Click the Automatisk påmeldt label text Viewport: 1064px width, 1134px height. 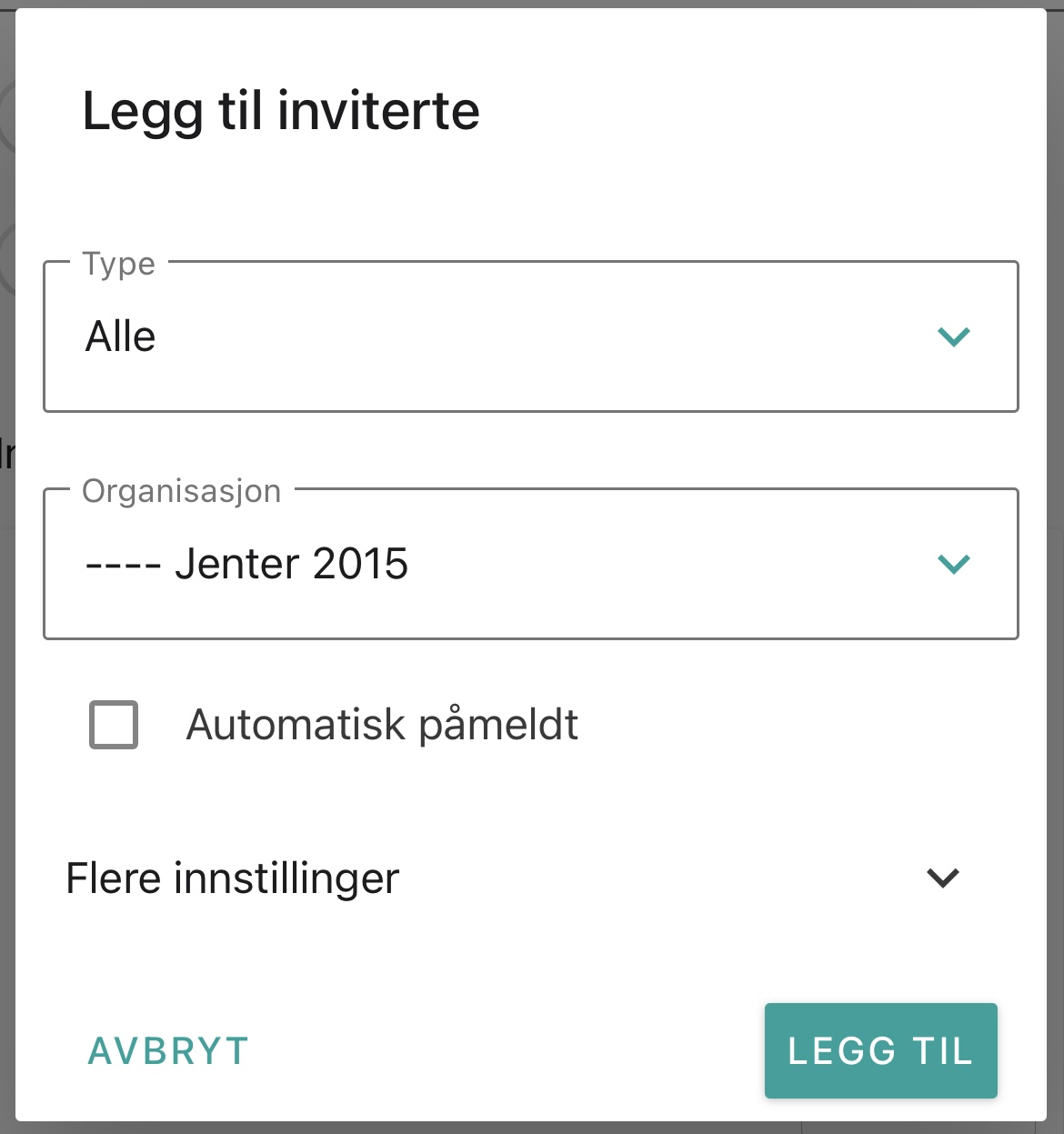coord(382,726)
